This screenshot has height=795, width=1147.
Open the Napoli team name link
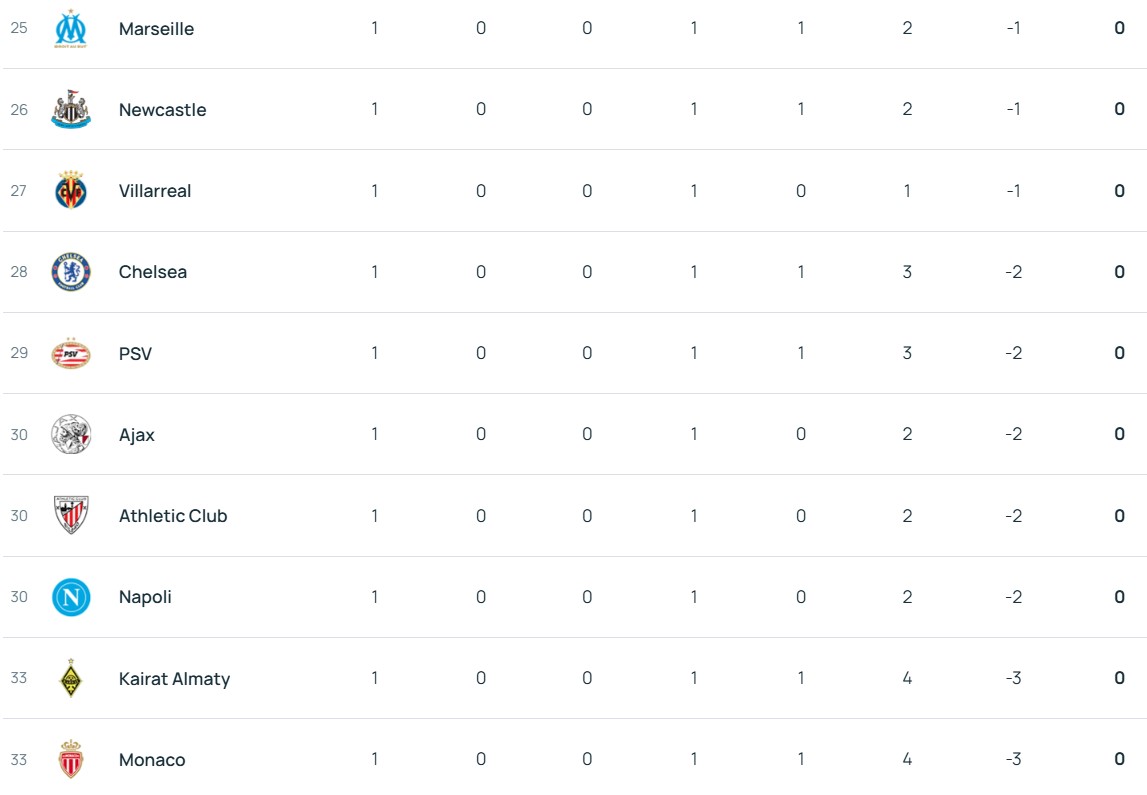pyautogui.click(x=145, y=597)
